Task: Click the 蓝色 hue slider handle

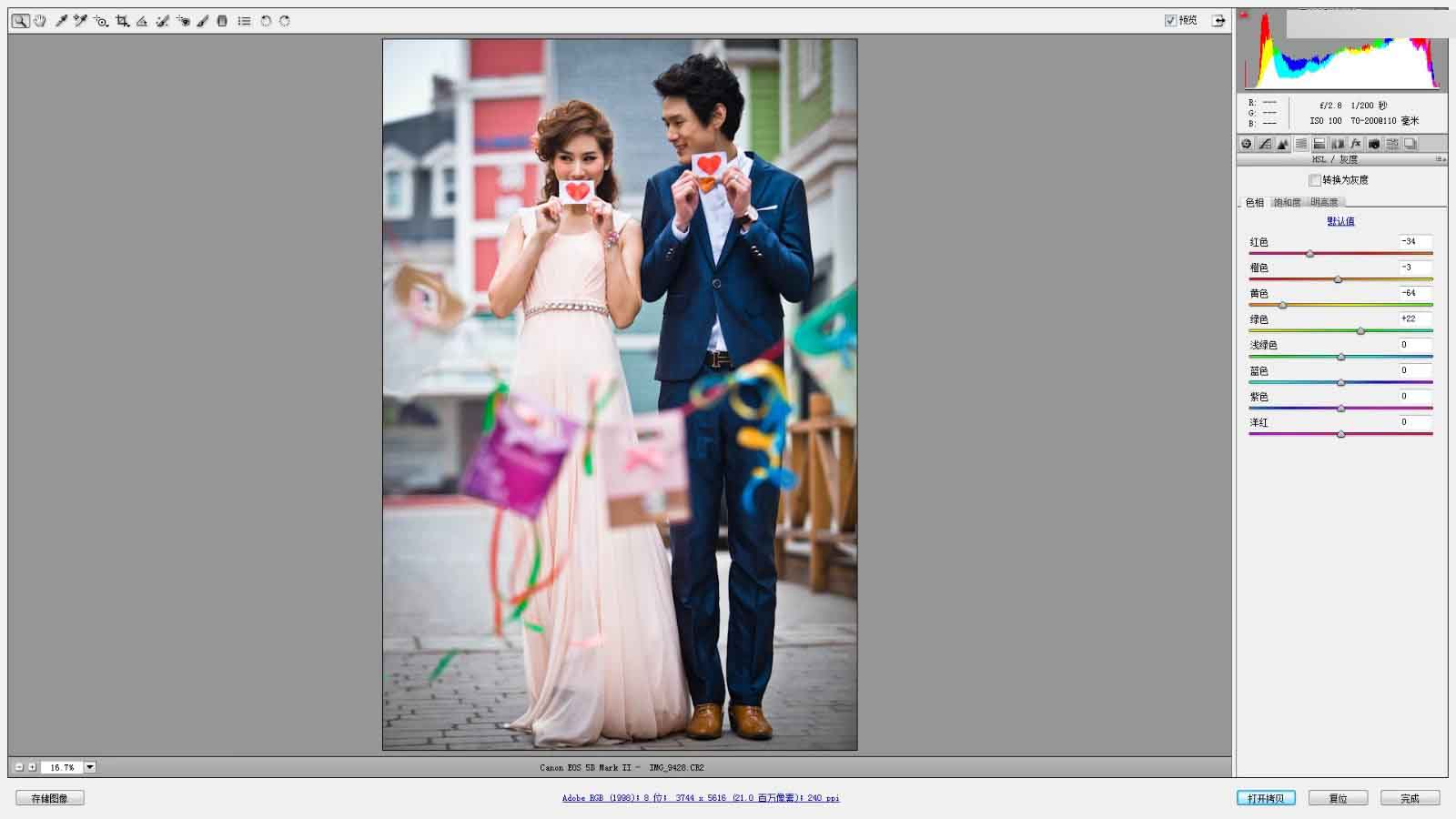Action: coord(1340,382)
